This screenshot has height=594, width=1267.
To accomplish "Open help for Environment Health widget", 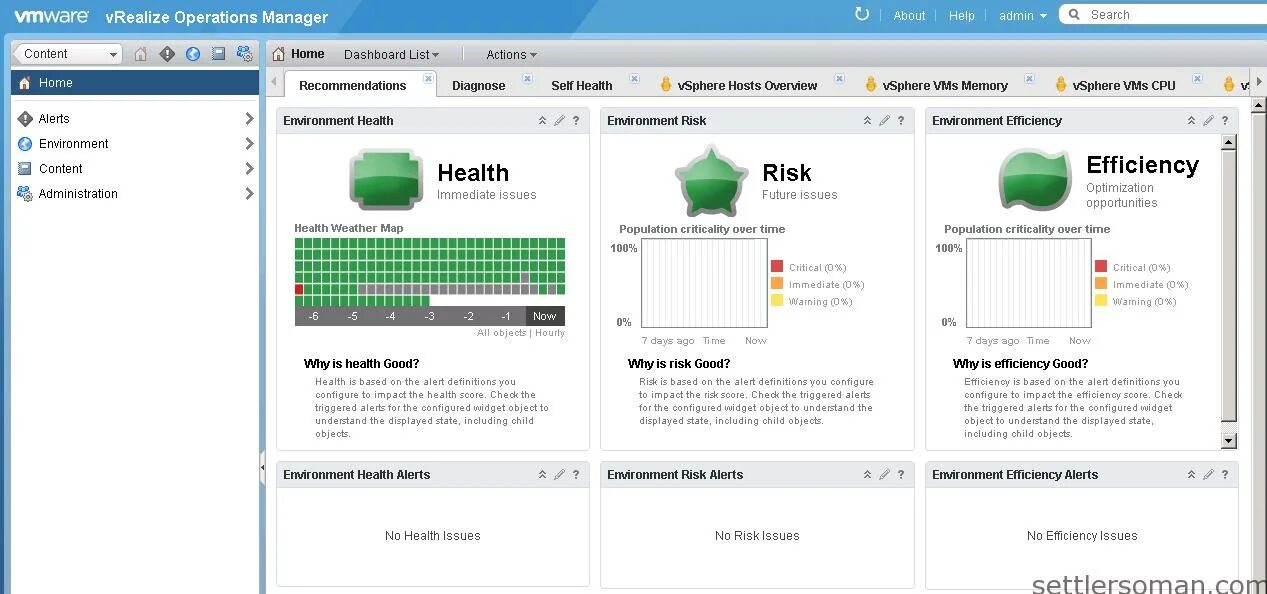I will point(576,121).
